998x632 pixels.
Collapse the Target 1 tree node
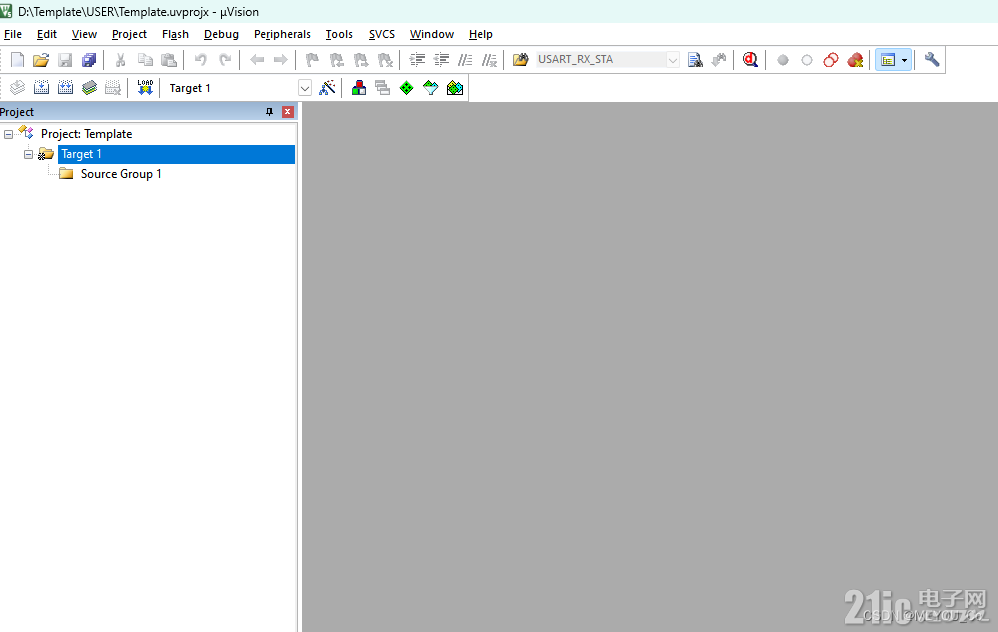pyautogui.click(x=28, y=154)
